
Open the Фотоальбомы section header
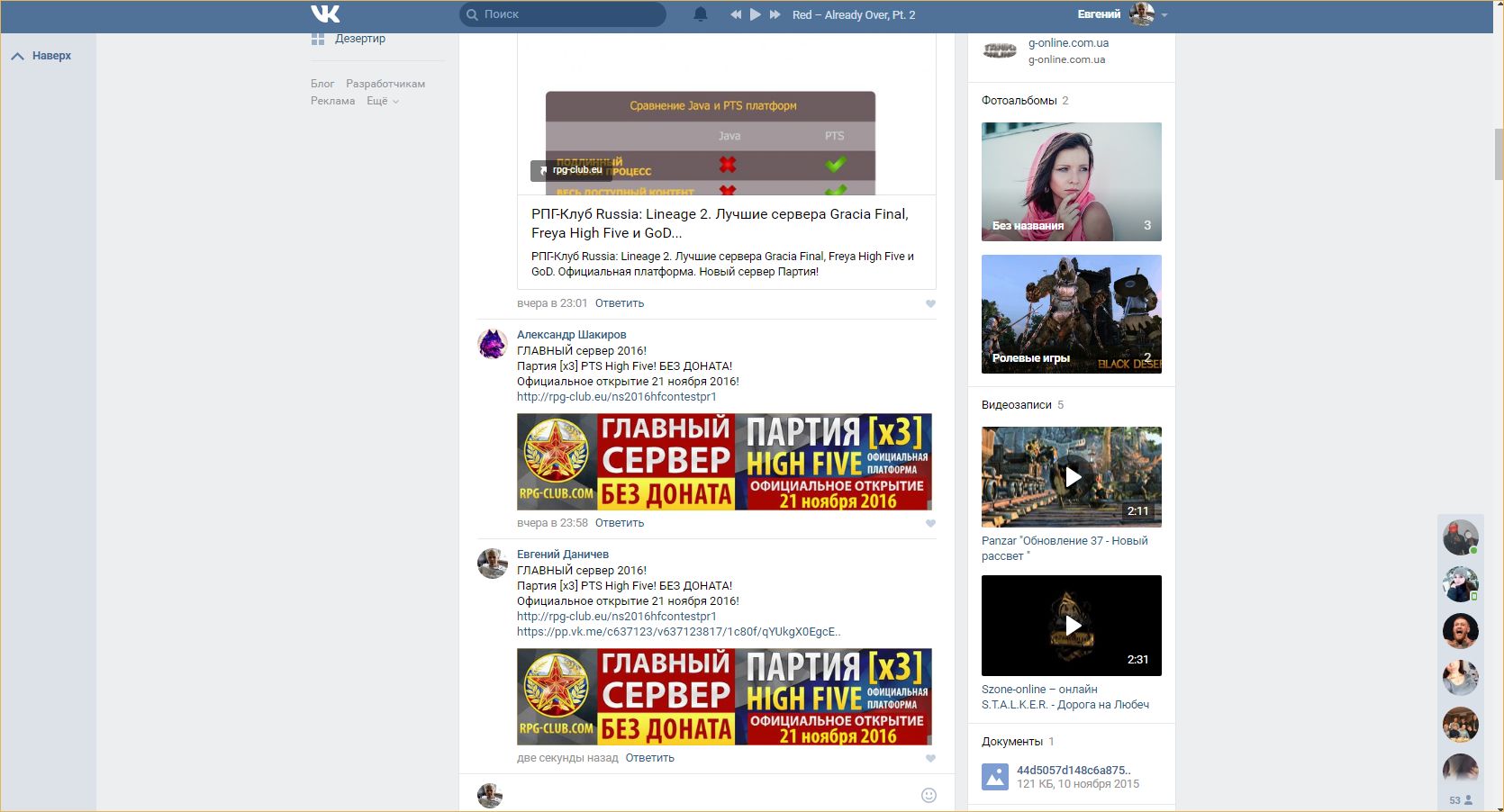pos(1019,101)
